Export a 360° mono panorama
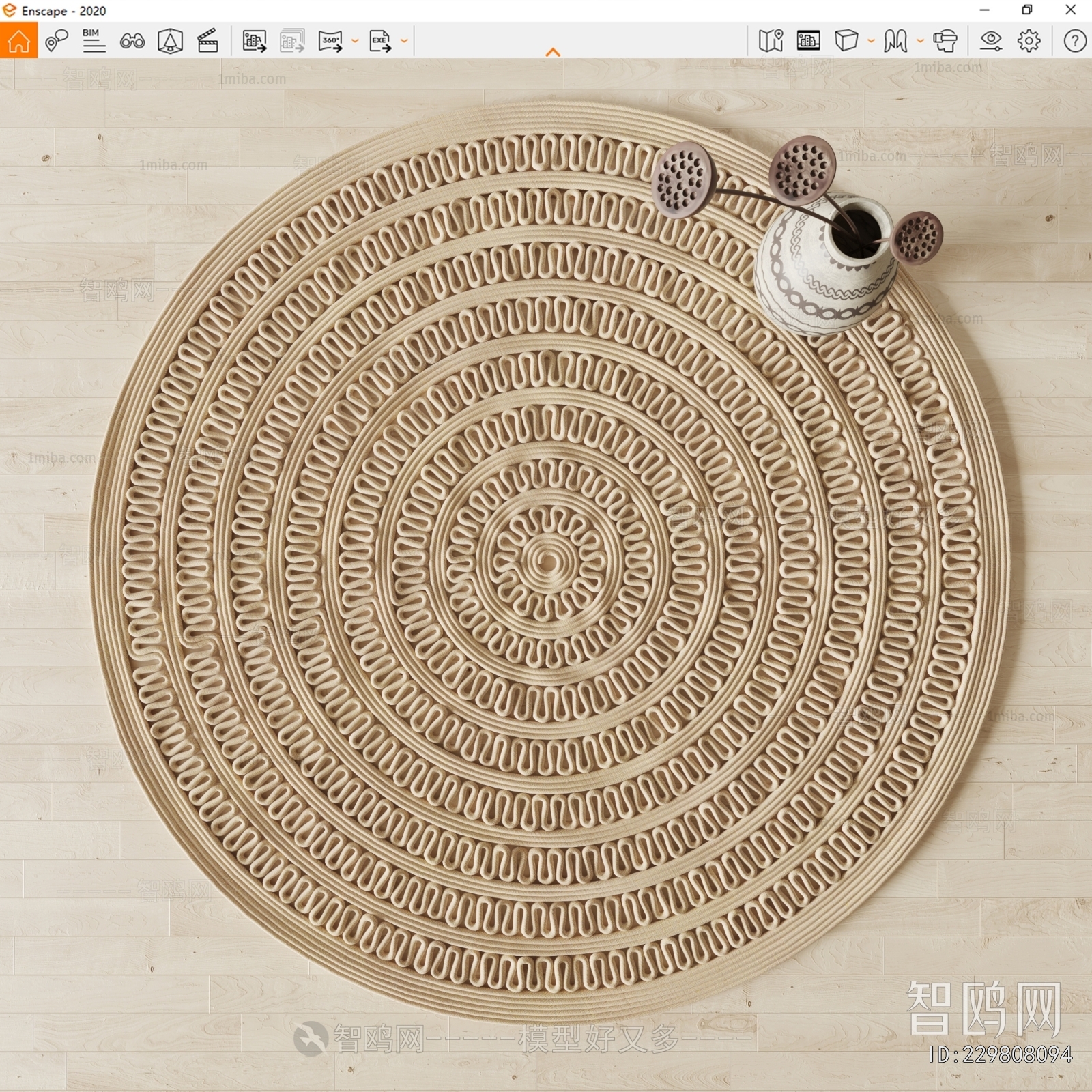The image size is (1092, 1092). pyautogui.click(x=331, y=41)
